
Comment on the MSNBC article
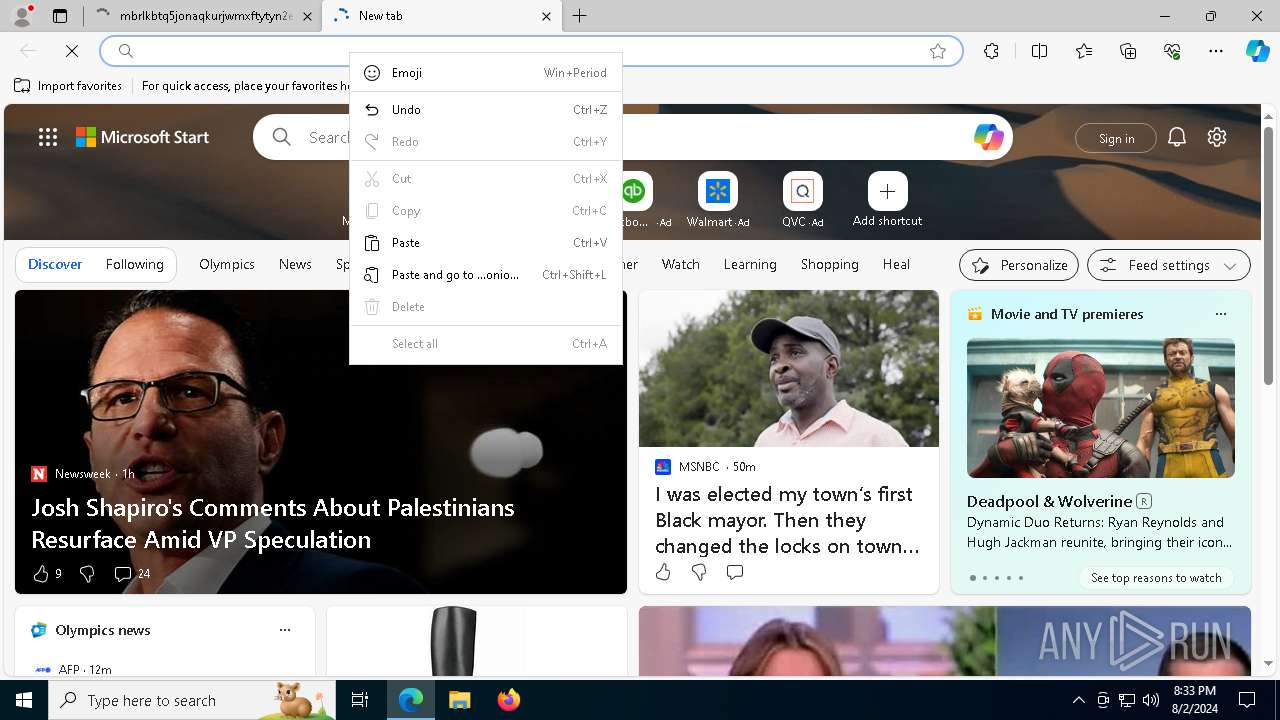(735, 572)
